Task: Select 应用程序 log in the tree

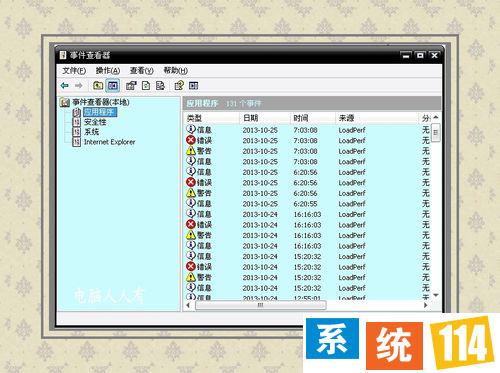Action: tap(100, 112)
